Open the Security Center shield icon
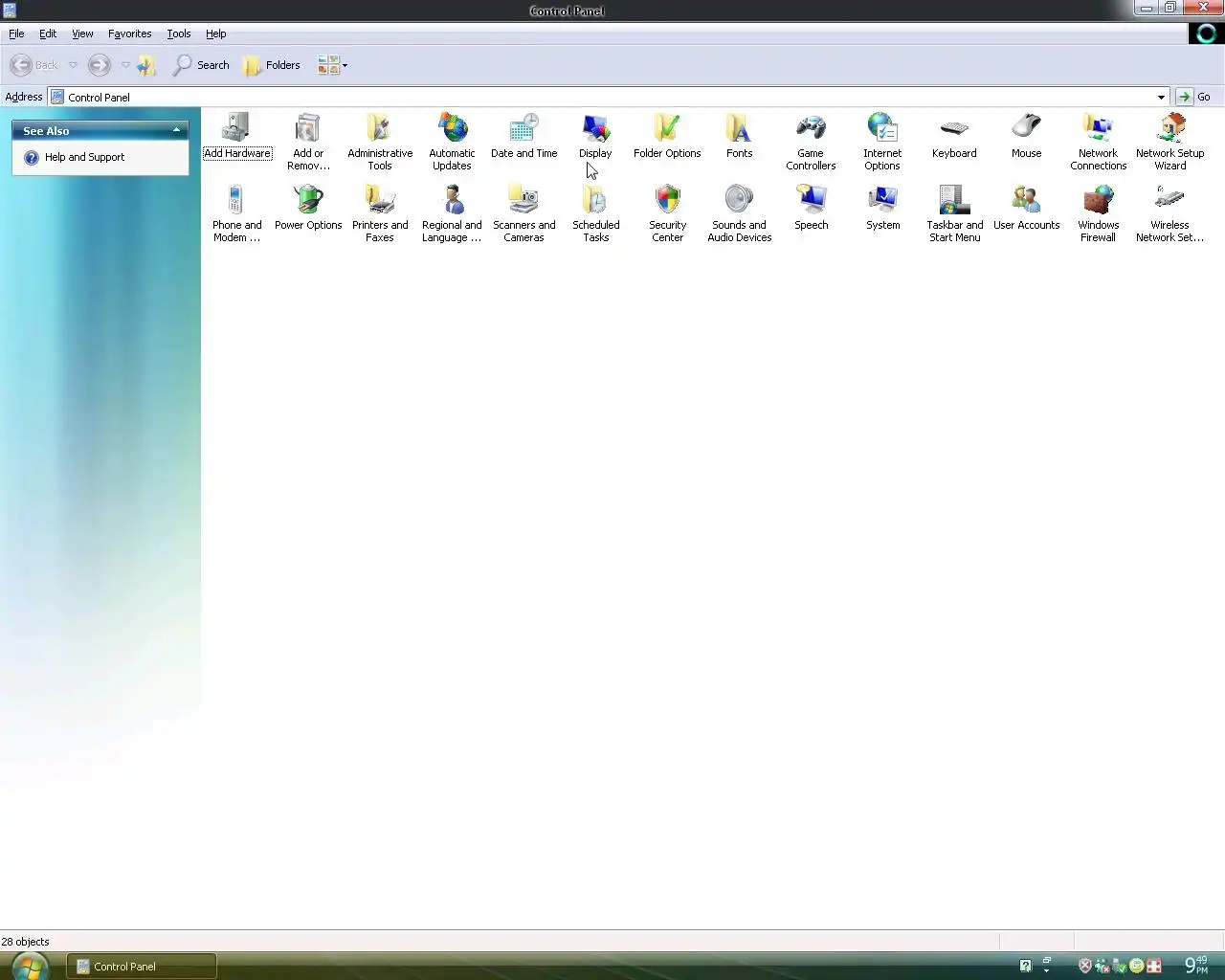Image resolution: width=1225 pixels, height=980 pixels. tap(667, 199)
